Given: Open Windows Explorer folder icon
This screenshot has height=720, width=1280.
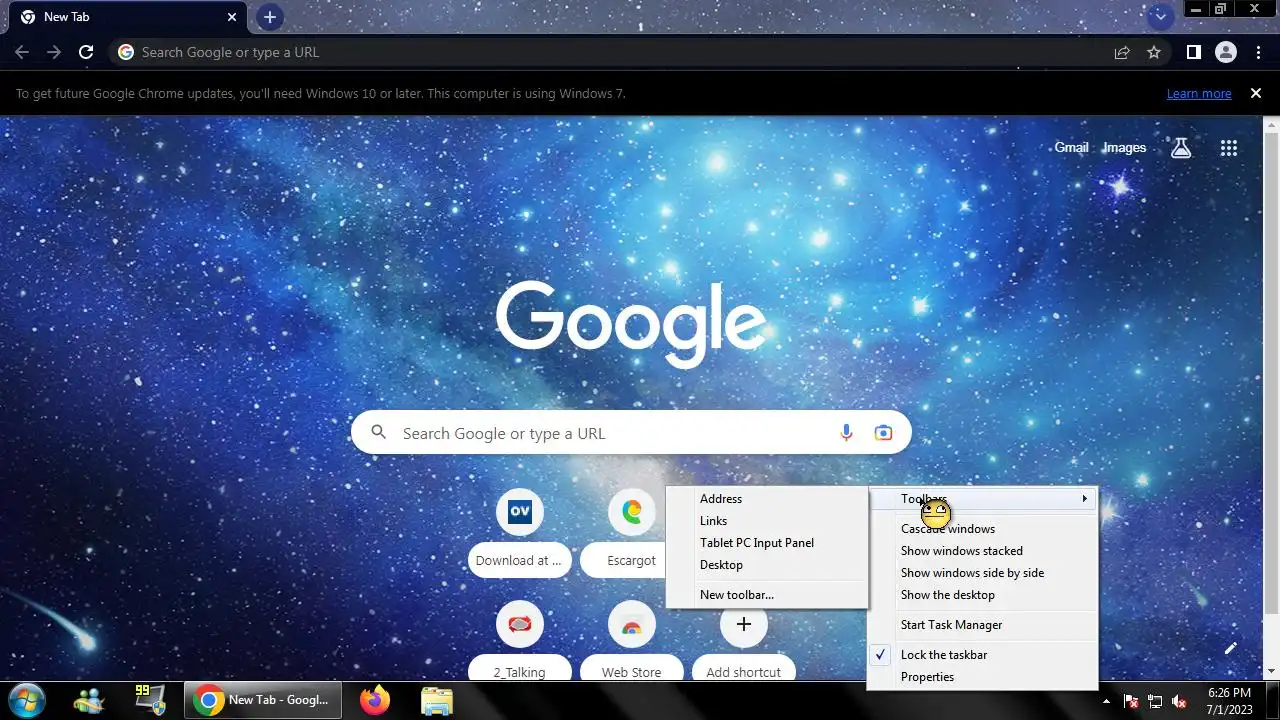Looking at the screenshot, I should (436, 700).
